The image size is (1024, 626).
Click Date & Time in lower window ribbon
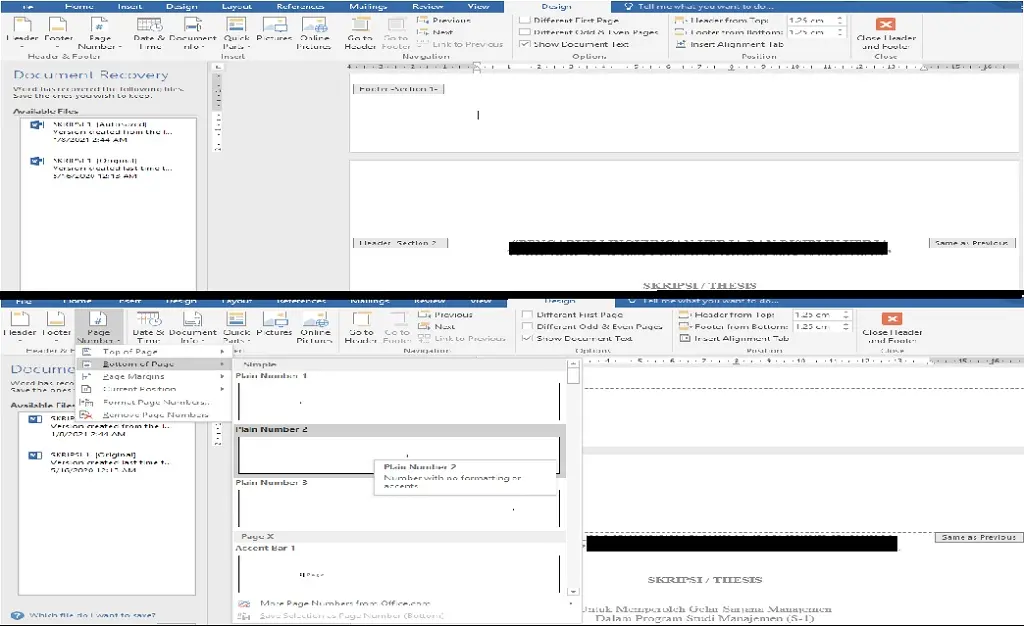pos(148,326)
